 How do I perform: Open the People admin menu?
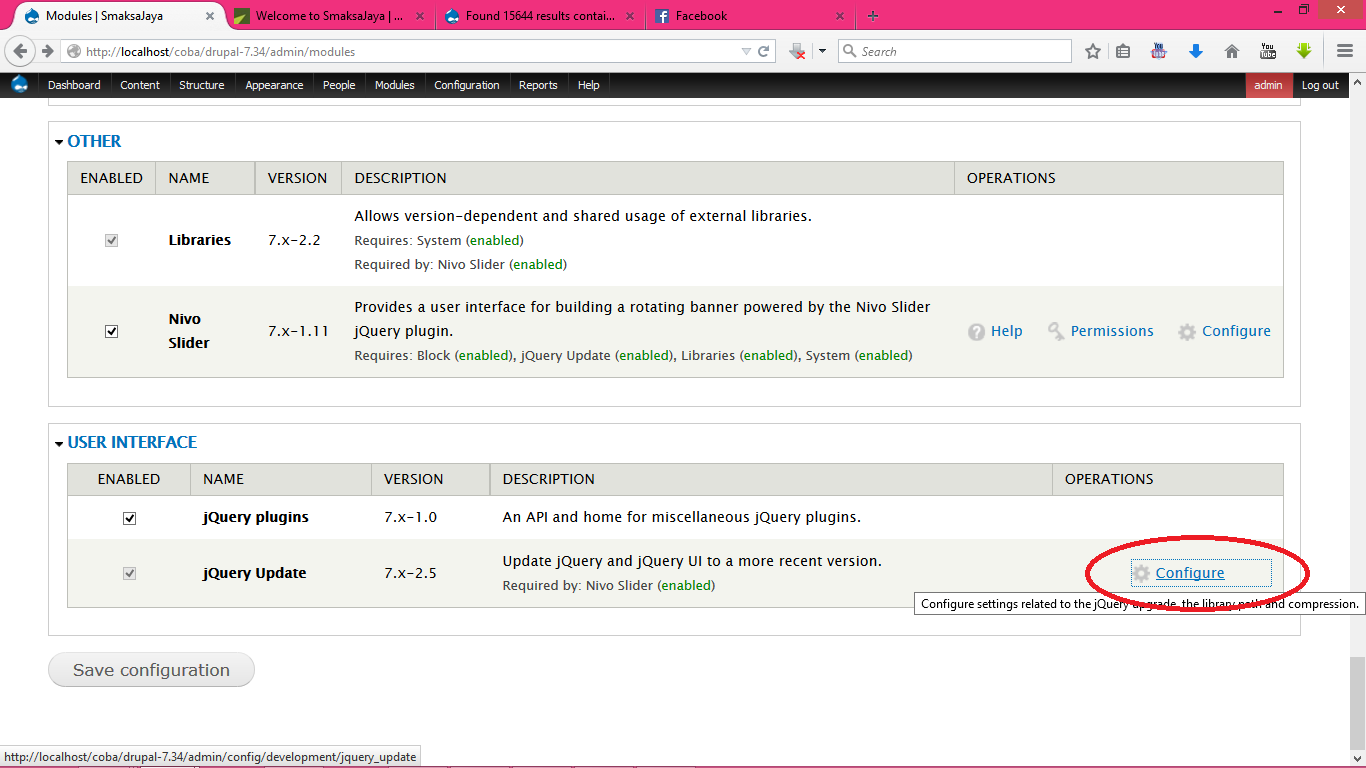tap(339, 85)
